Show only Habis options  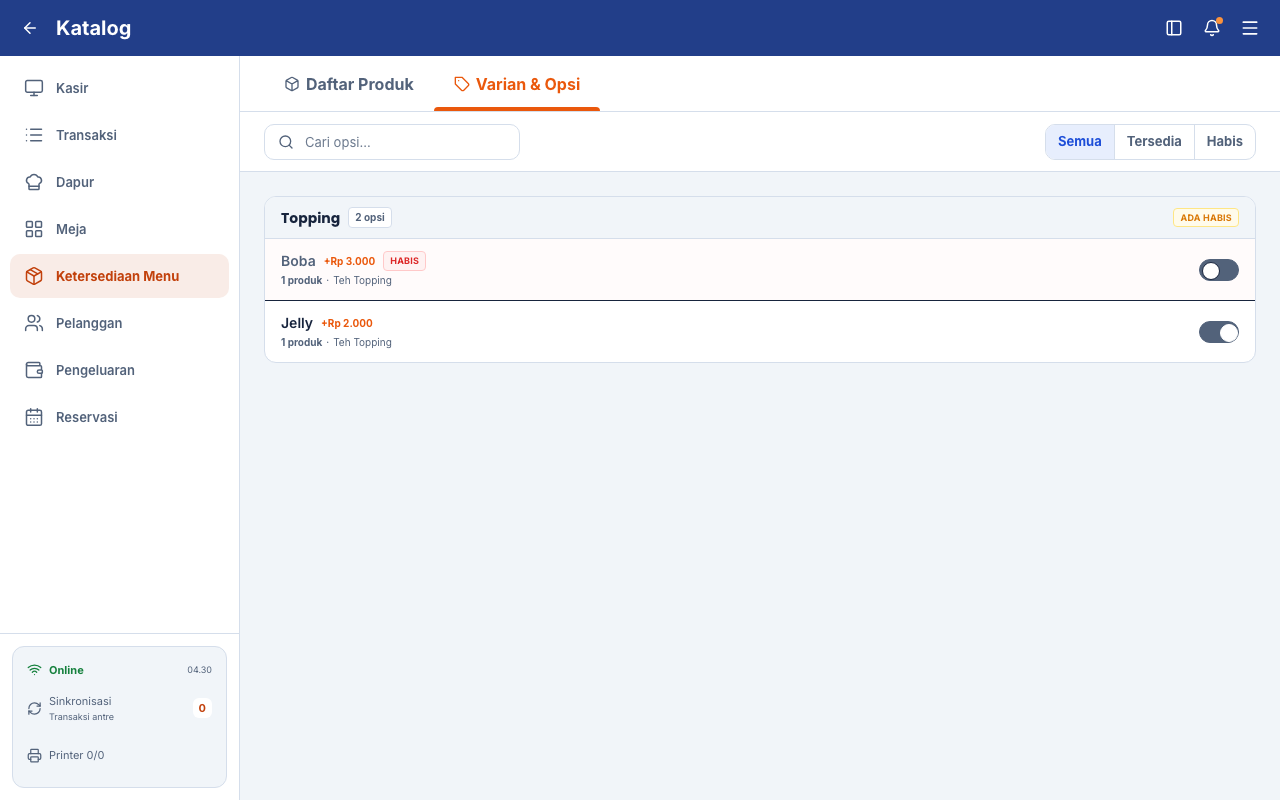point(1225,142)
